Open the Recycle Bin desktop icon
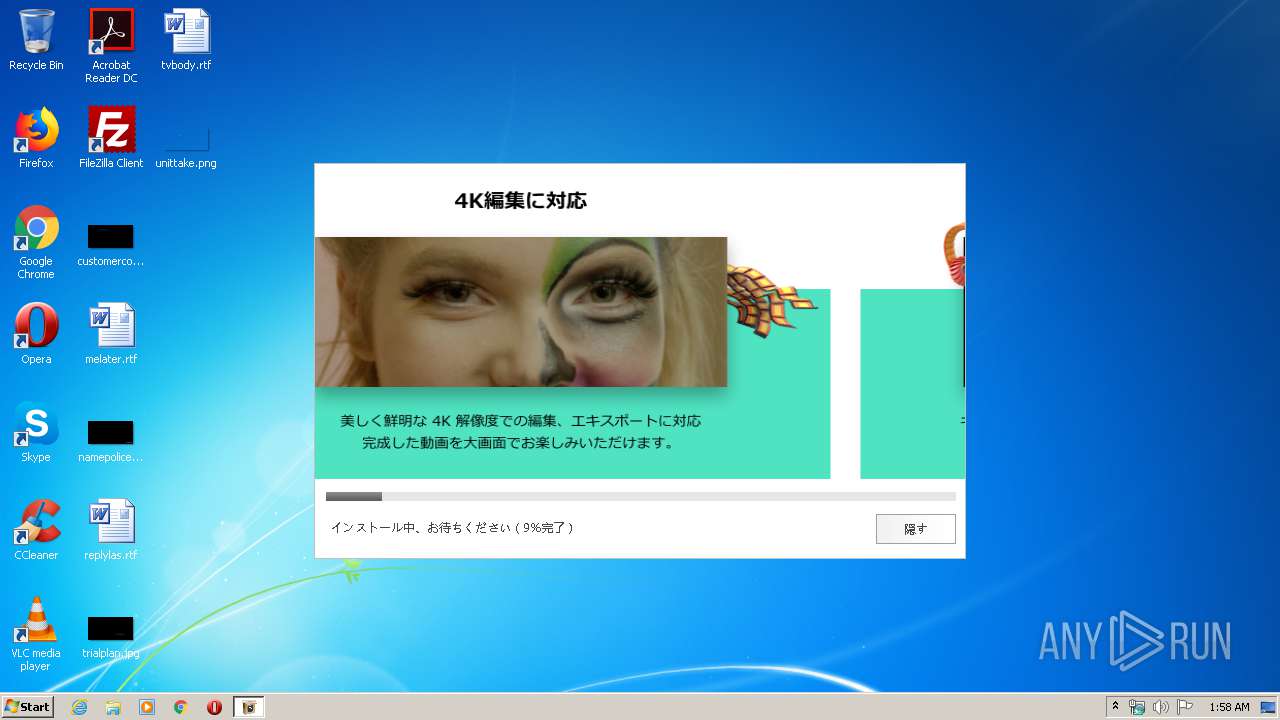The image size is (1280, 720). pos(36,40)
